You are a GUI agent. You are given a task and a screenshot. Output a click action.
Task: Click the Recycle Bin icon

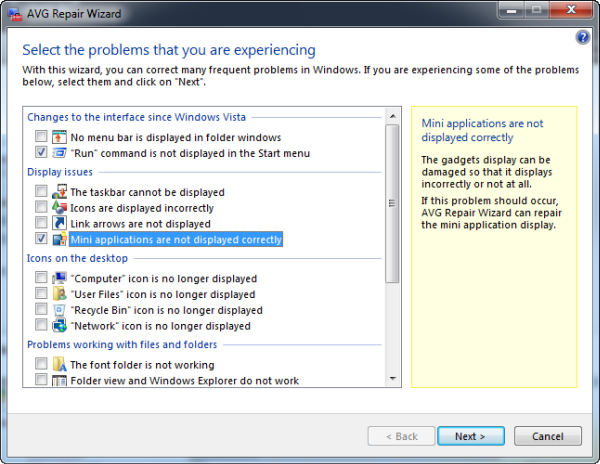[59, 309]
